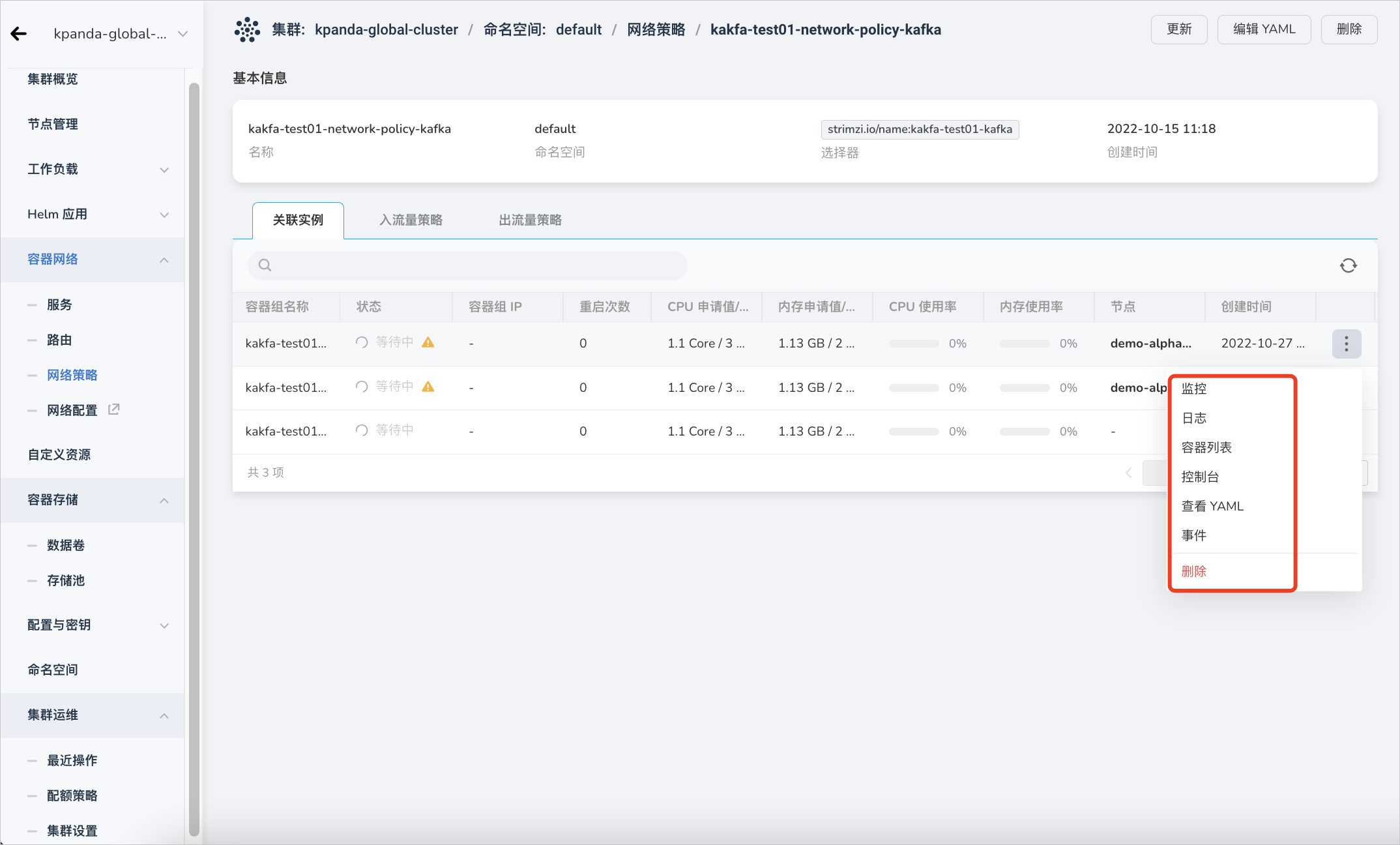Click the search magnifier icon

pos(265,265)
